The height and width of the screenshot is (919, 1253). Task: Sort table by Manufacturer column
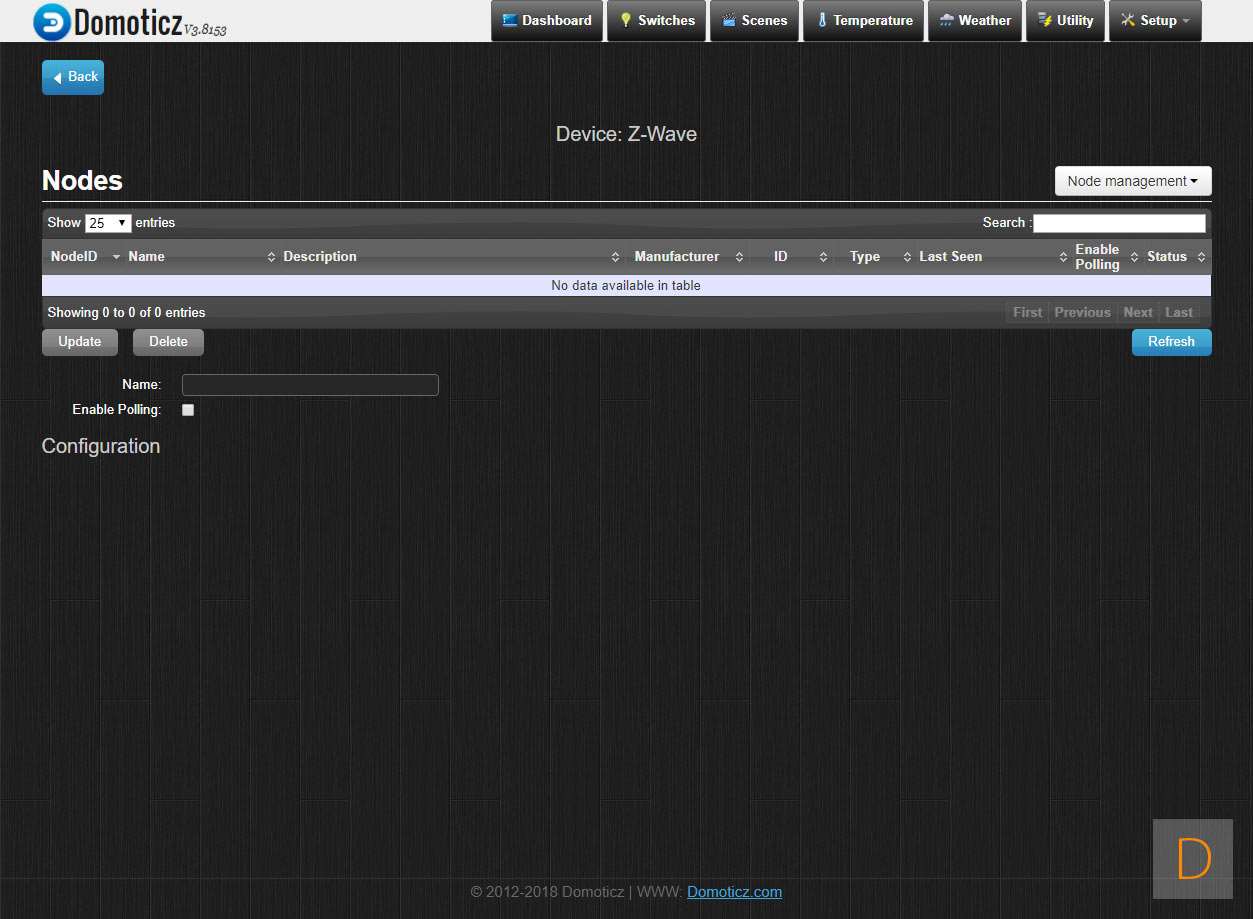click(677, 257)
